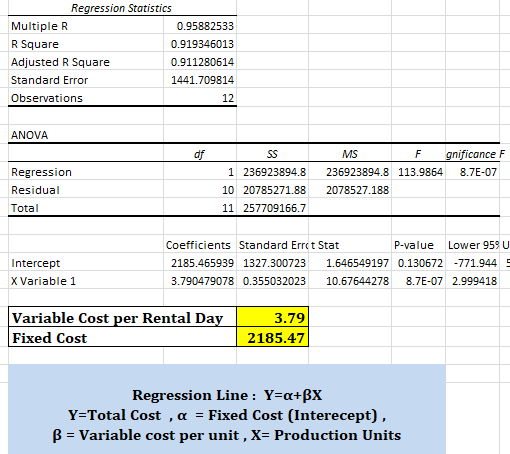The height and width of the screenshot is (454, 510).
Task: Select the Significance F column header
Action: pos(473,154)
